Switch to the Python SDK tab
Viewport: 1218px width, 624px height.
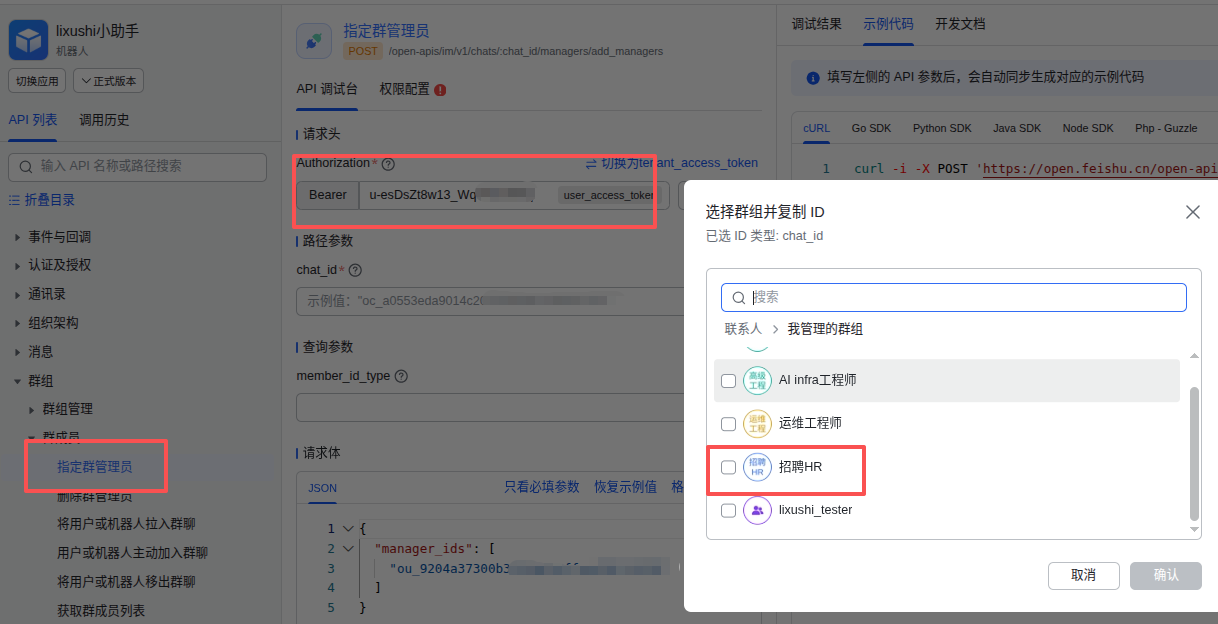(x=941, y=128)
